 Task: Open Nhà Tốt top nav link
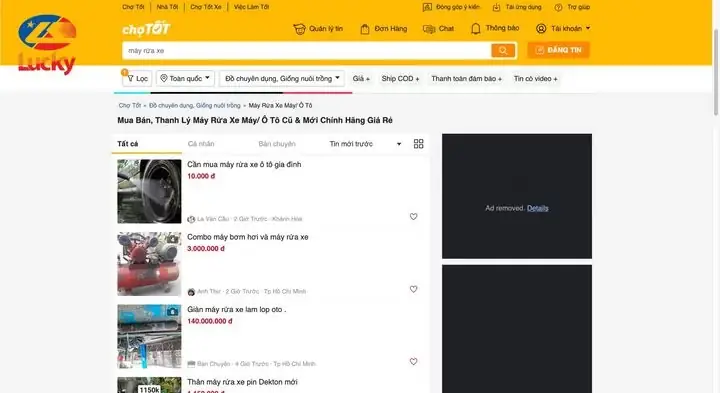(x=167, y=7)
